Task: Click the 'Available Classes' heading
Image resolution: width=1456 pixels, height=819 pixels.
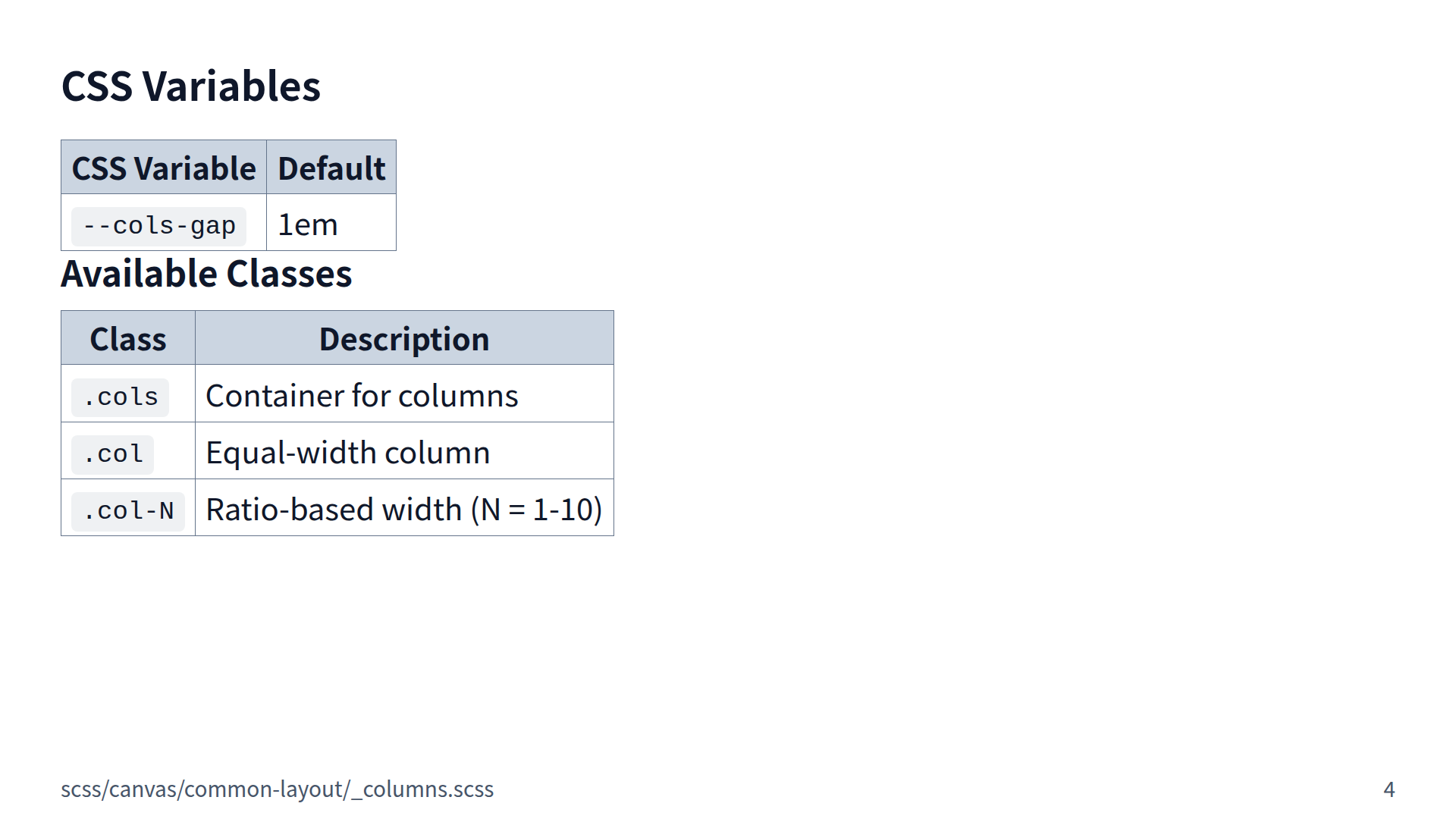Action: (x=206, y=274)
